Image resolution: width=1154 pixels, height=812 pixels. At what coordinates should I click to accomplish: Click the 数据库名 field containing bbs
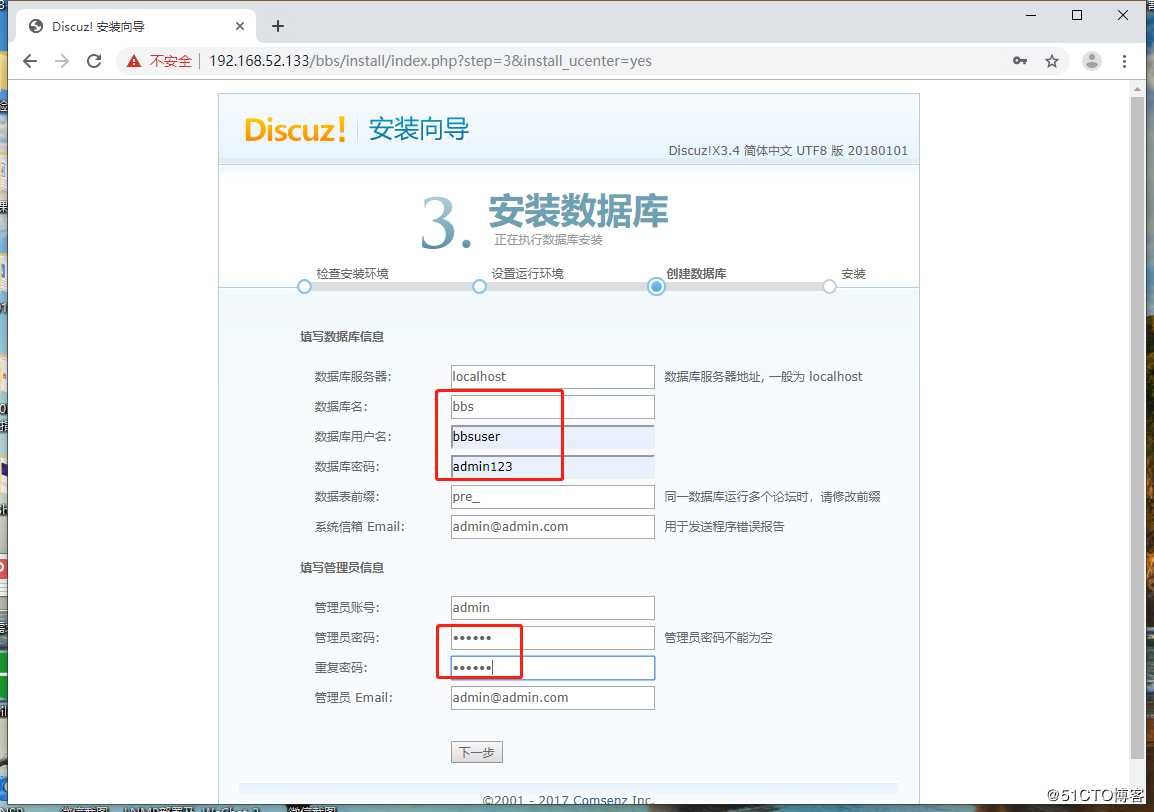[x=553, y=406]
